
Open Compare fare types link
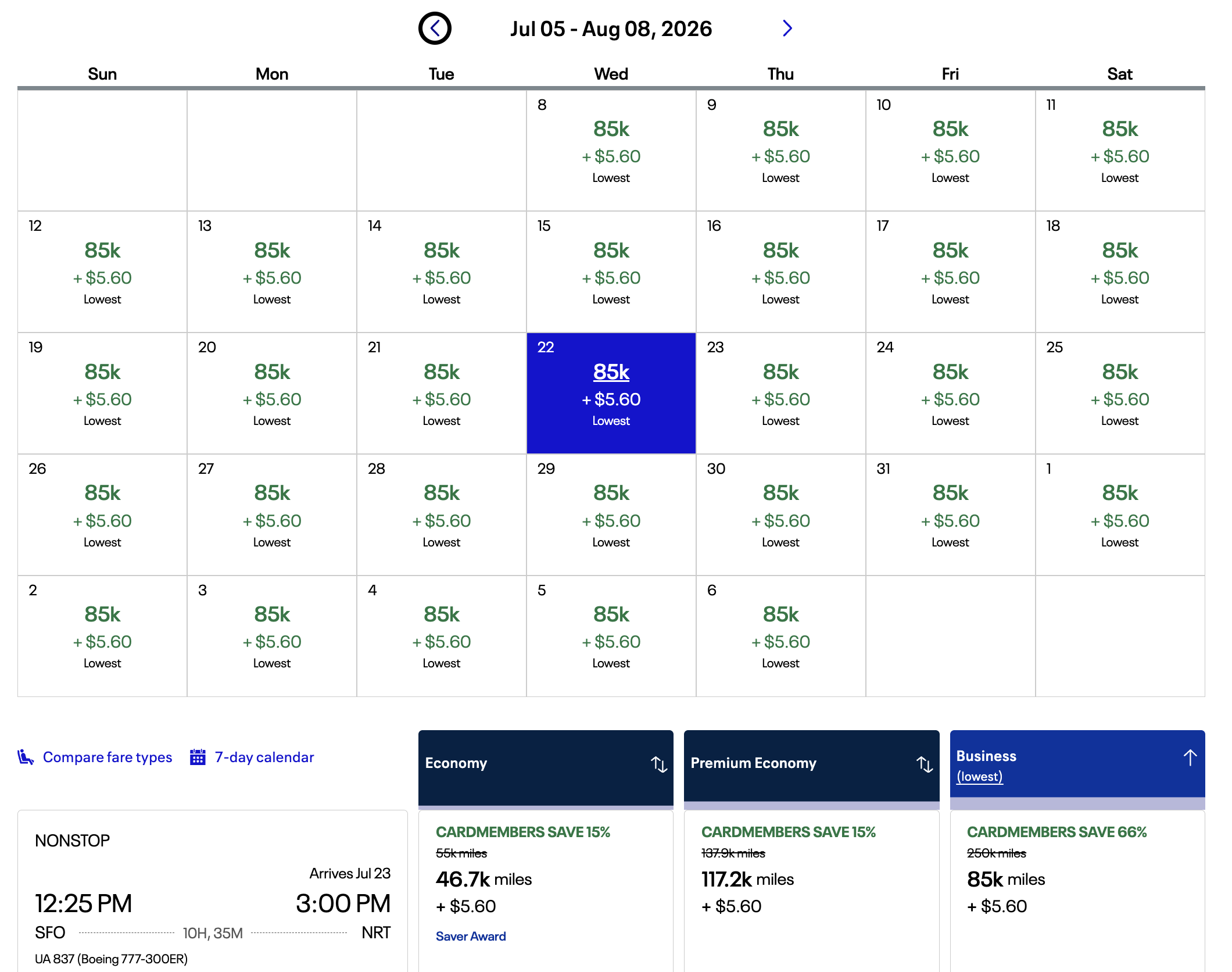pyautogui.click(x=108, y=757)
